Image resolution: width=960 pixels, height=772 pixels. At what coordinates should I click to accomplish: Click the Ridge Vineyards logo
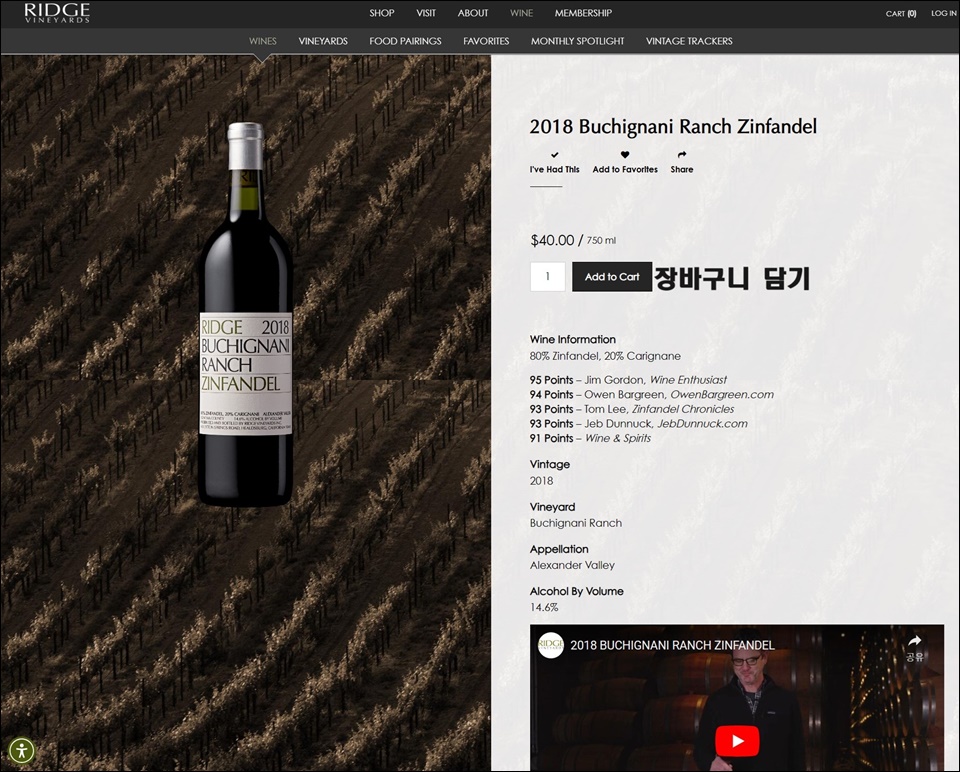[x=57, y=13]
